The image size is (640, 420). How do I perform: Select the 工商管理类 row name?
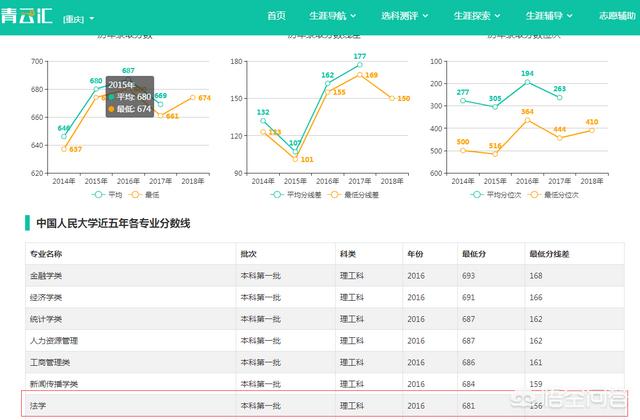50,362
